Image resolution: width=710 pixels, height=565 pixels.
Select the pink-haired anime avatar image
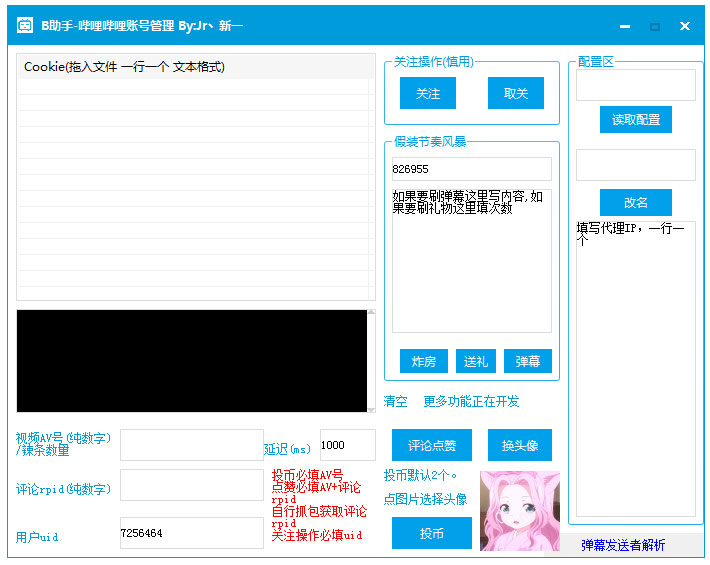519,510
